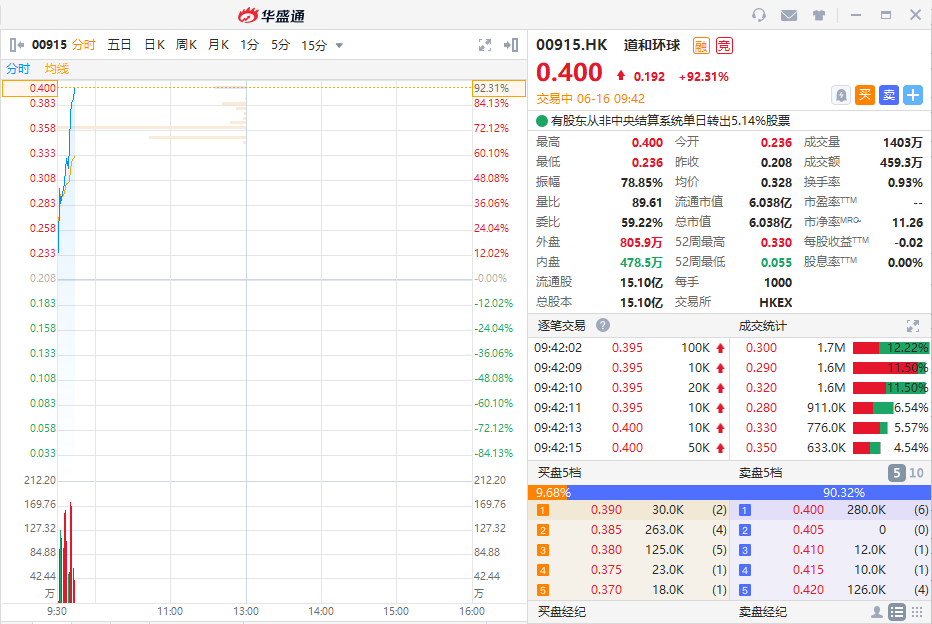Click the orange 买 buy button
The width and height of the screenshot is (932, 624).
click(x=864, y=95)
